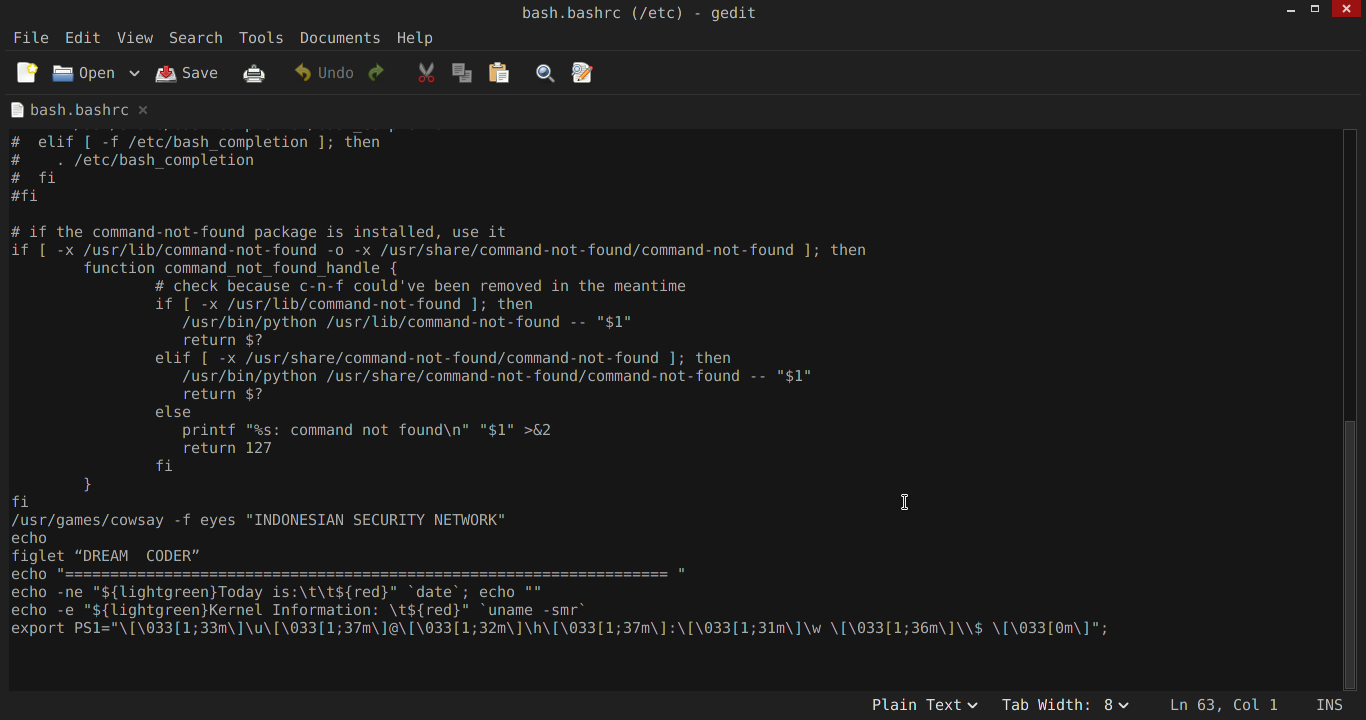
Task: Close the bash.bashrc tab
Action: coord(142,110)
